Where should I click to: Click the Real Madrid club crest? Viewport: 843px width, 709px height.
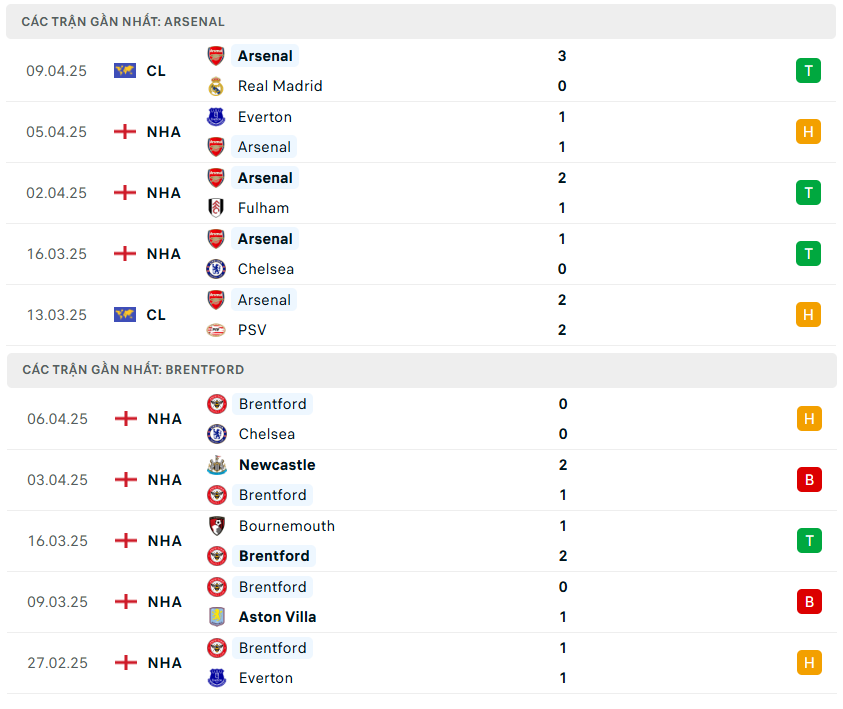coord(216,86)
